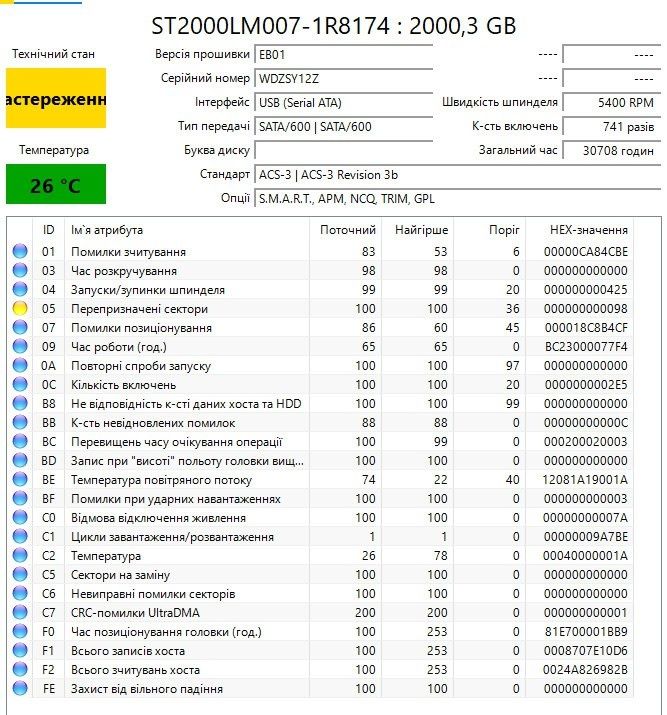Click the Найгірше column header
Image resolution: width=667 pixels, height=715 pixels.
click(x=418, y=230)
